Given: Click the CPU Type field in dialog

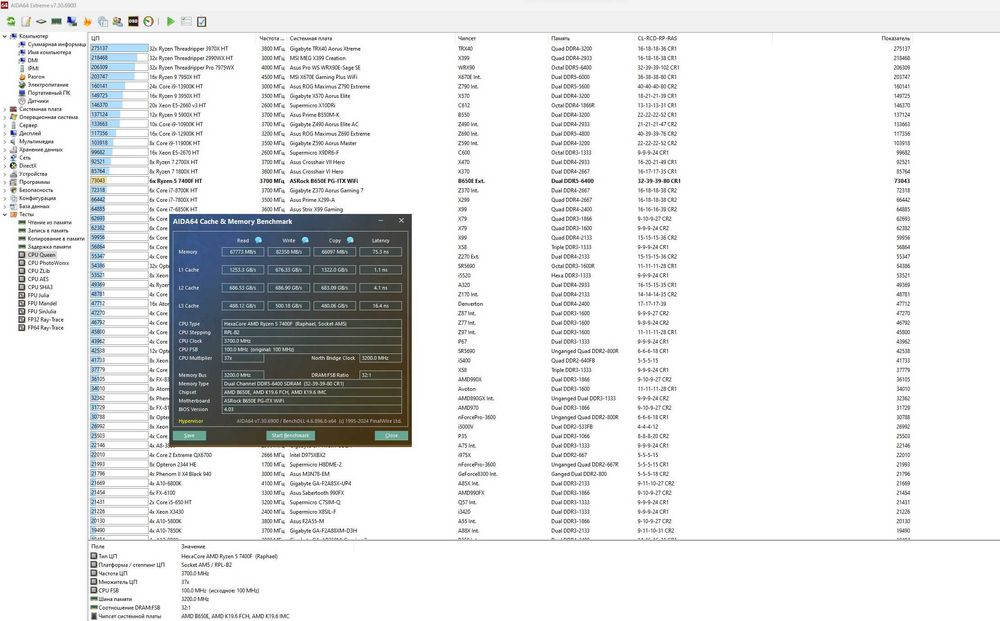Looking at the screenshot, I should (311, 324).
